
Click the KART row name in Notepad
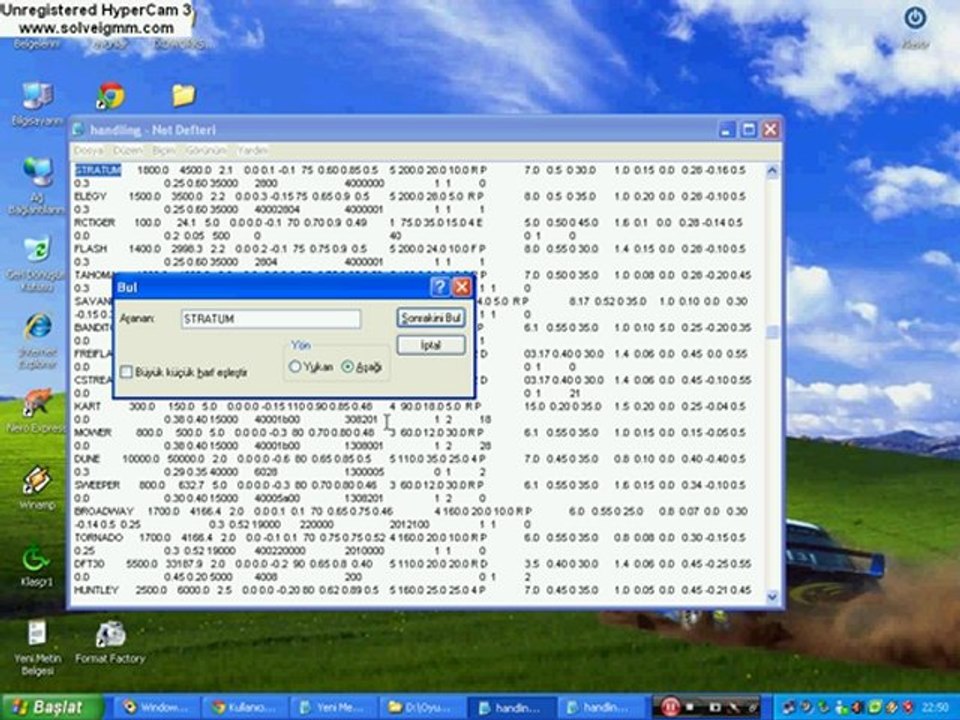coord(88,406)
